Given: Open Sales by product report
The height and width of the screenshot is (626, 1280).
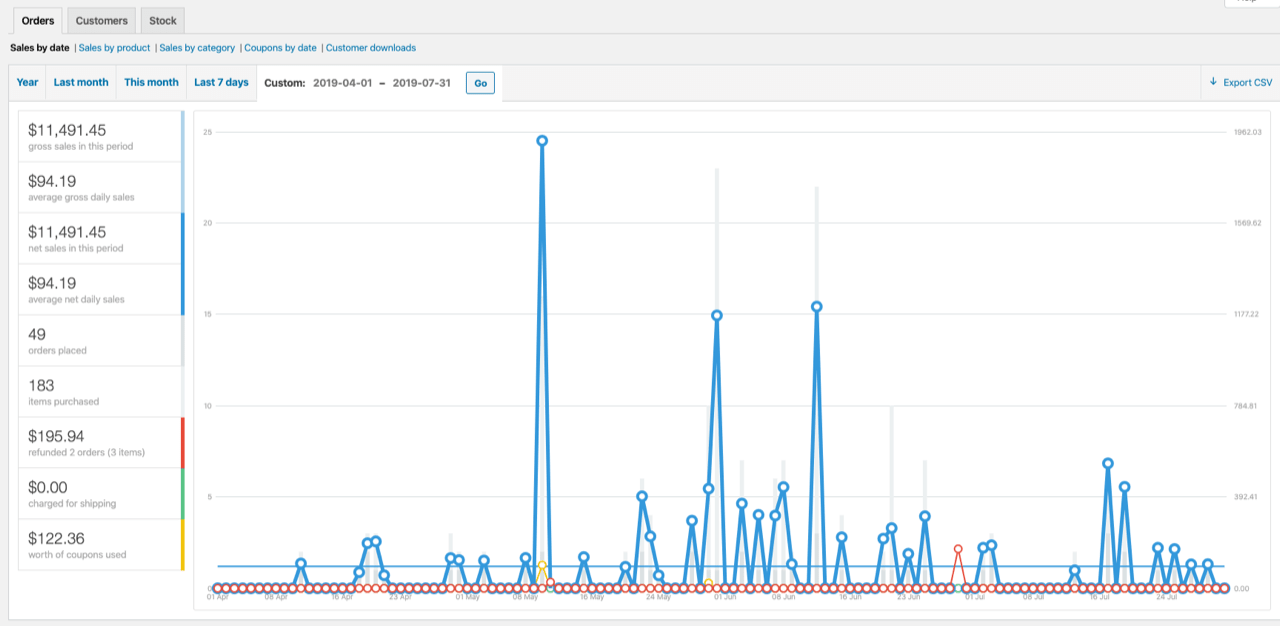Looking at the screenshot, I should pos(114,48).
